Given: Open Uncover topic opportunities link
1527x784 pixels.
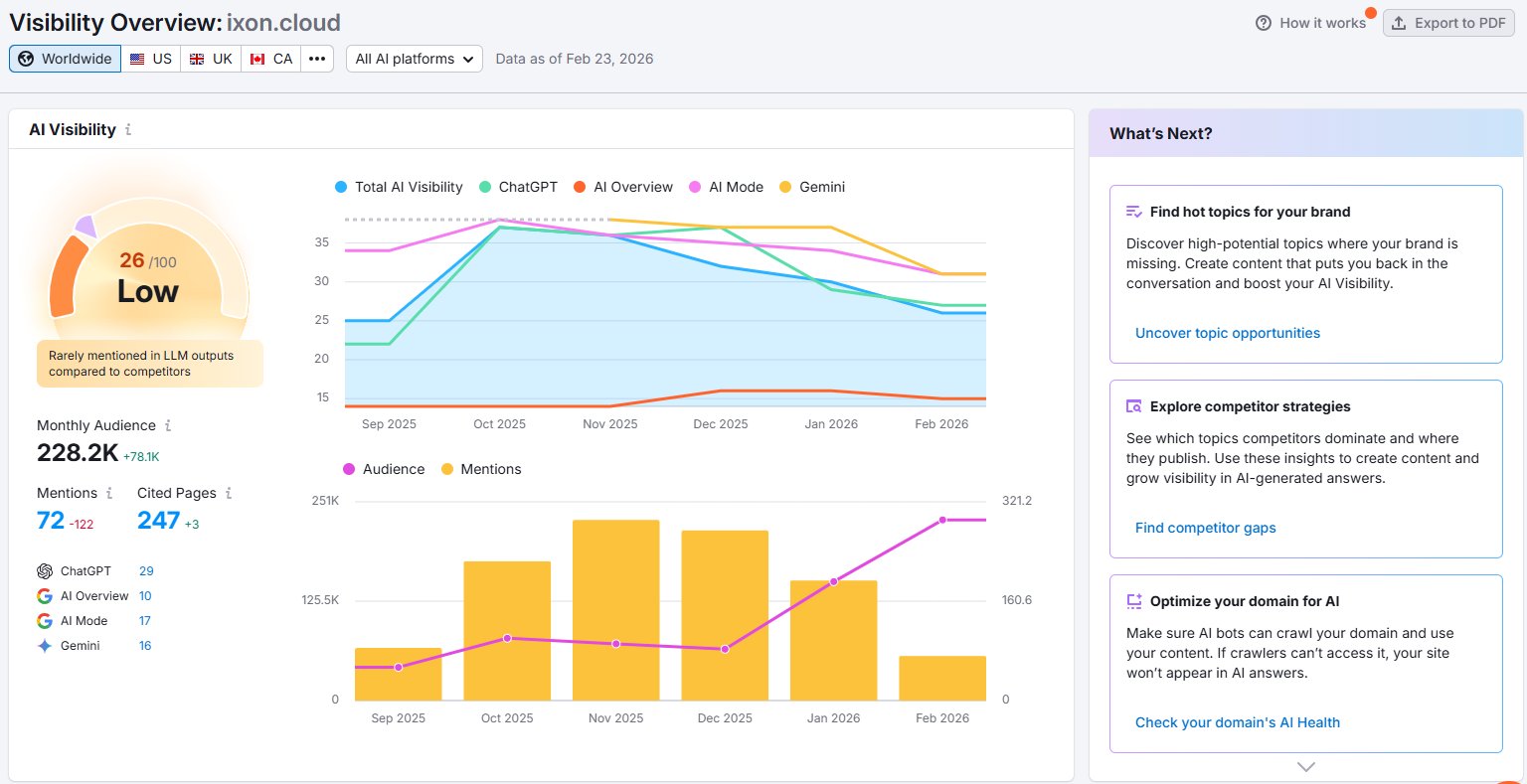Looking at the screenshot, I should coord(1228,333).
